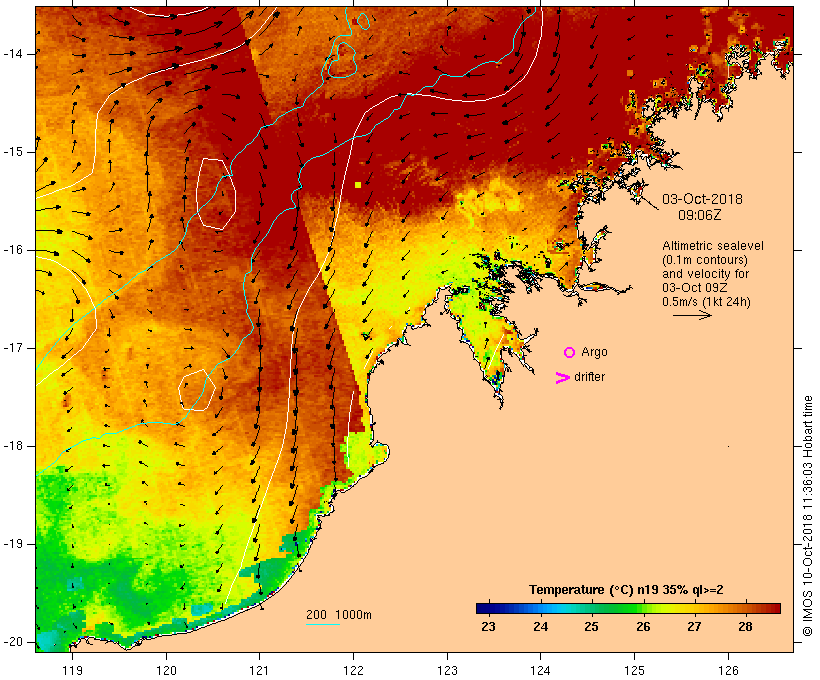The image size is (820, 680).
Task: Click the magenta Argo circle legend symbol
Action: [x=570, y=353]
